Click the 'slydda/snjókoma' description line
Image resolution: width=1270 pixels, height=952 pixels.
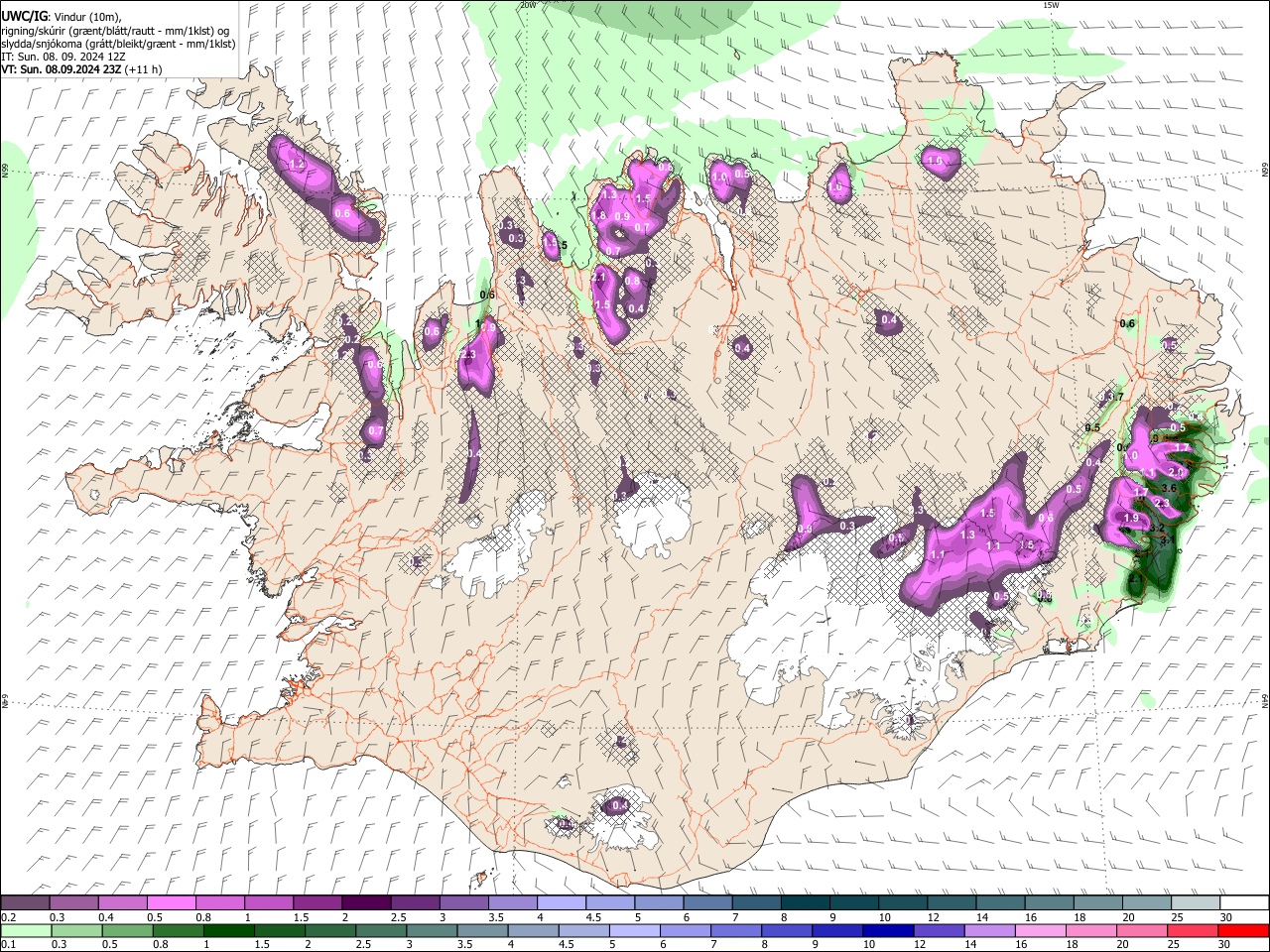118,44
